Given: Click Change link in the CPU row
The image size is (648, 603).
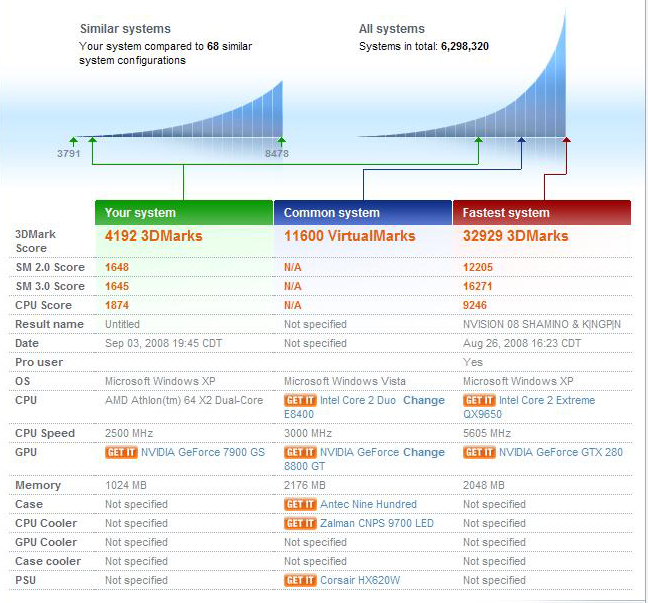Looking at the screenshot, I should point(424,400).
